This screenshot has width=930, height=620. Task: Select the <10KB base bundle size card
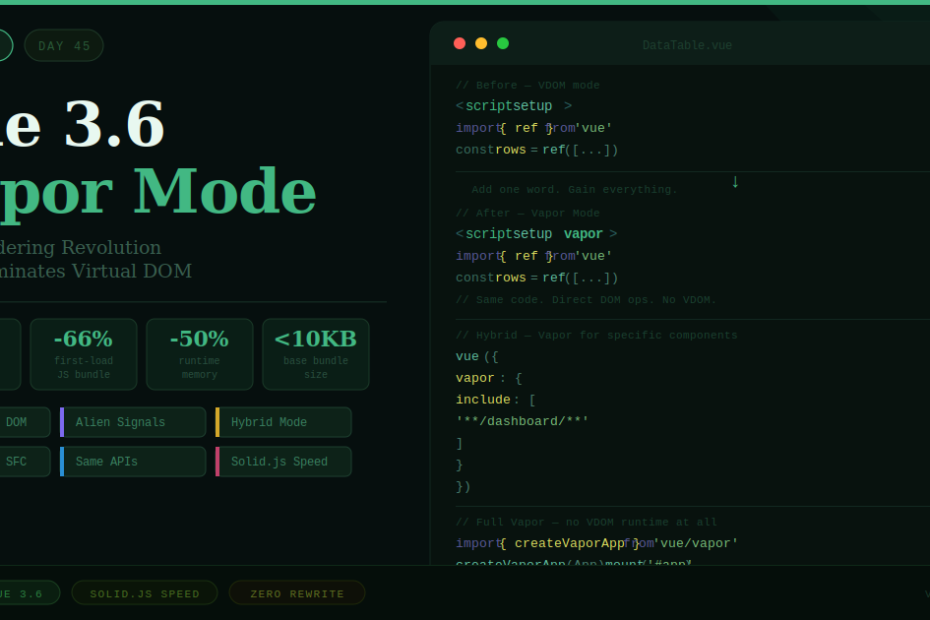coord(315,354)
